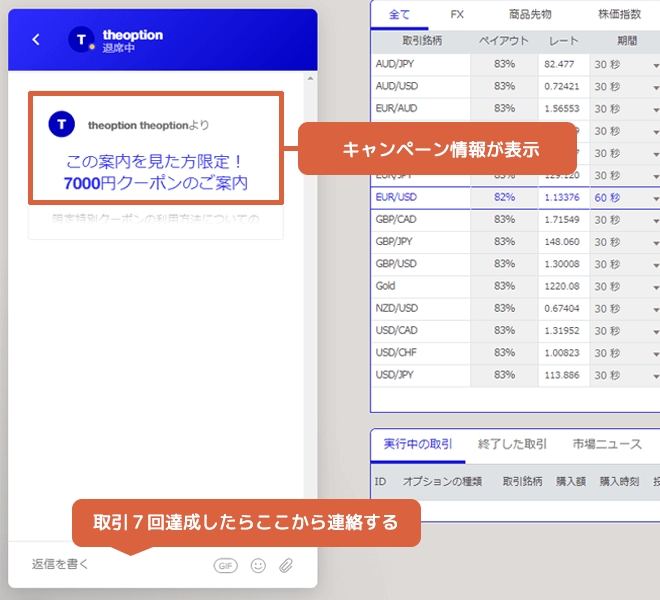Click the rate 82.477 cell
The image size is (660, 600).
pyautogui.click(x=564, y=64)
